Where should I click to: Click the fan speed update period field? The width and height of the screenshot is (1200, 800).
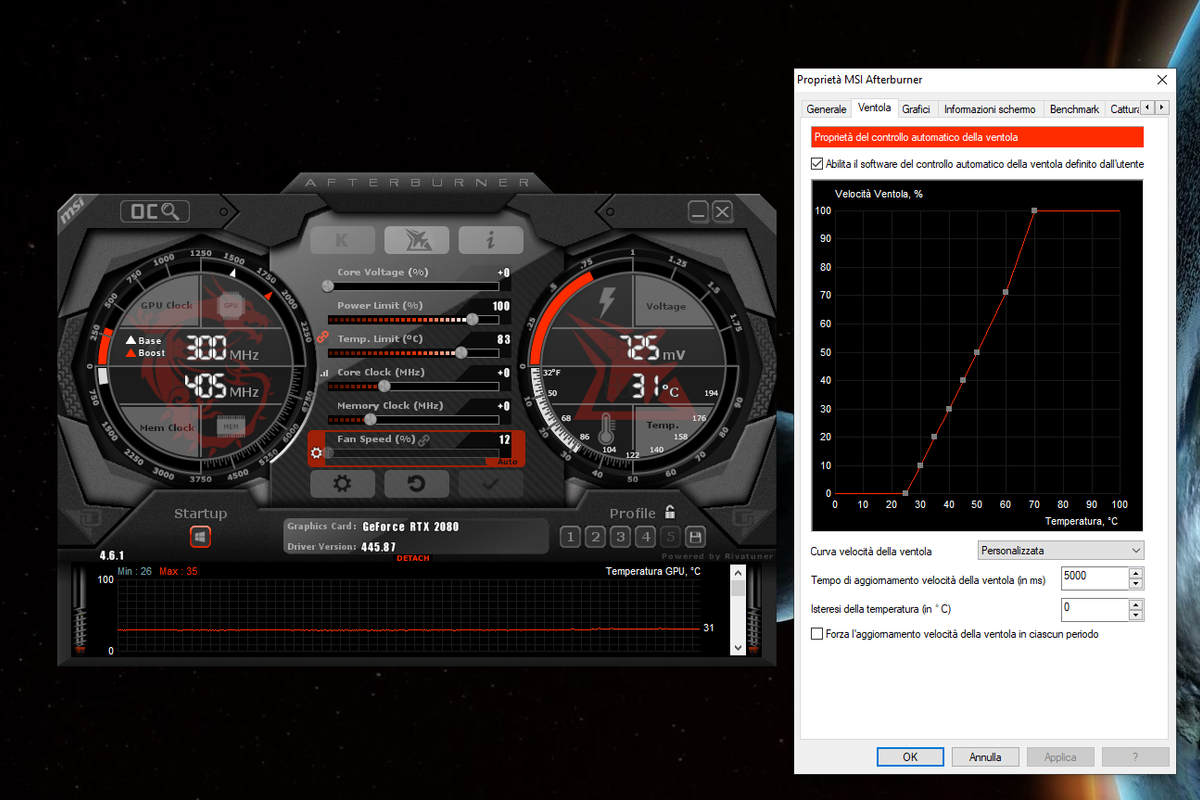tap(1094, 578)
